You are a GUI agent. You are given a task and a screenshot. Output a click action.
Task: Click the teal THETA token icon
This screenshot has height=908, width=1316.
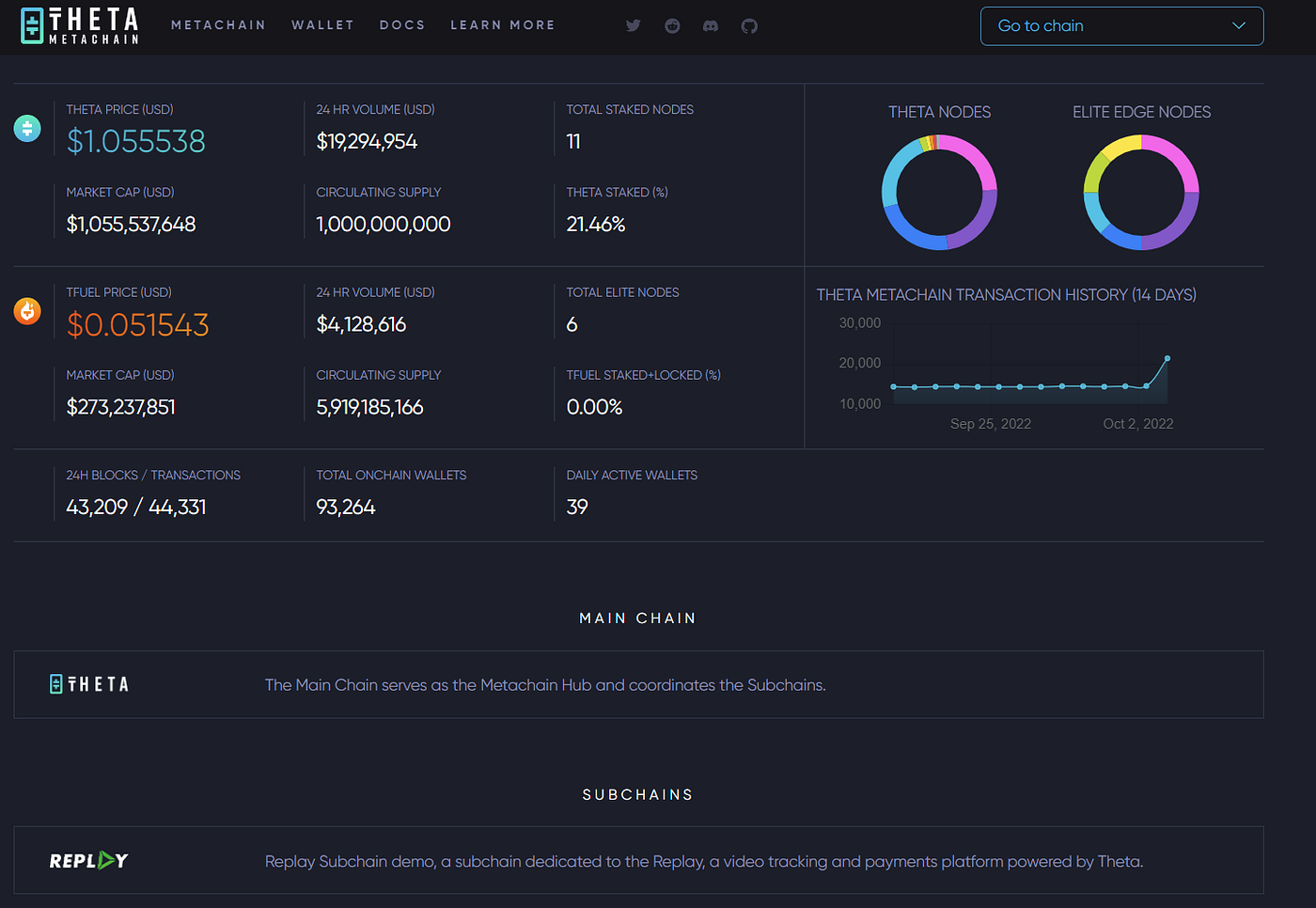pos(27,128)
